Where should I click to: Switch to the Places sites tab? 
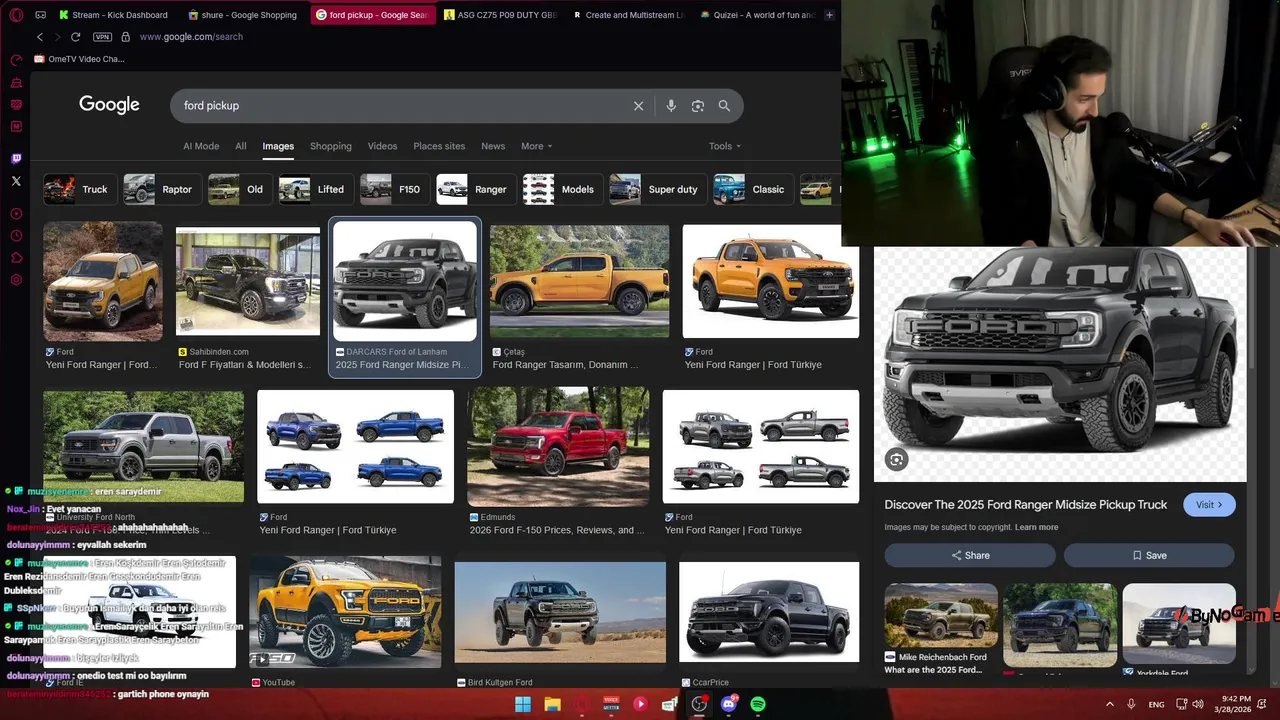[439, 146]
